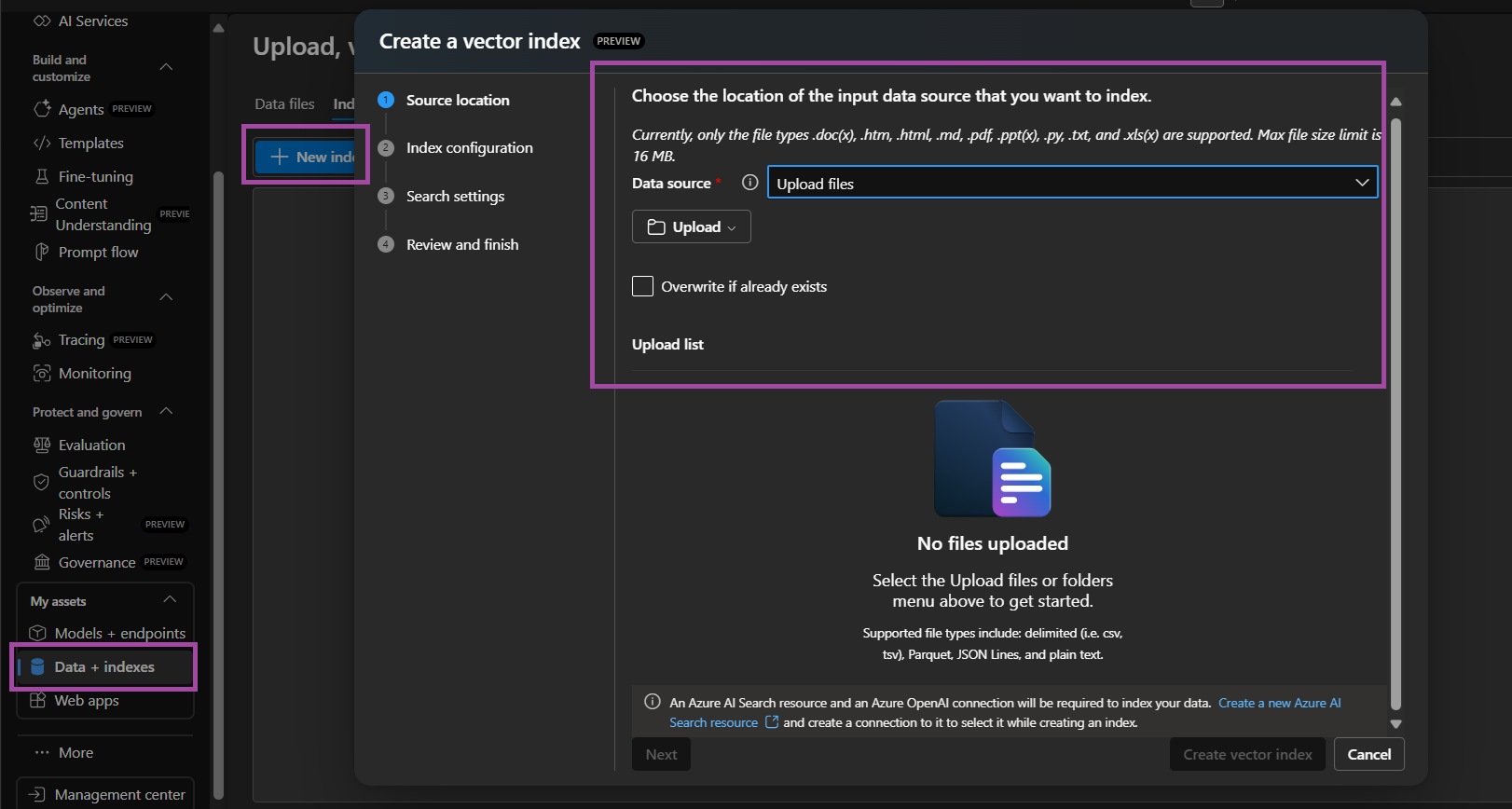Screen dimensions: 1512x809
Task: Click the PREVIEW badge beside dialog title
Action: (x=618, y=41)
